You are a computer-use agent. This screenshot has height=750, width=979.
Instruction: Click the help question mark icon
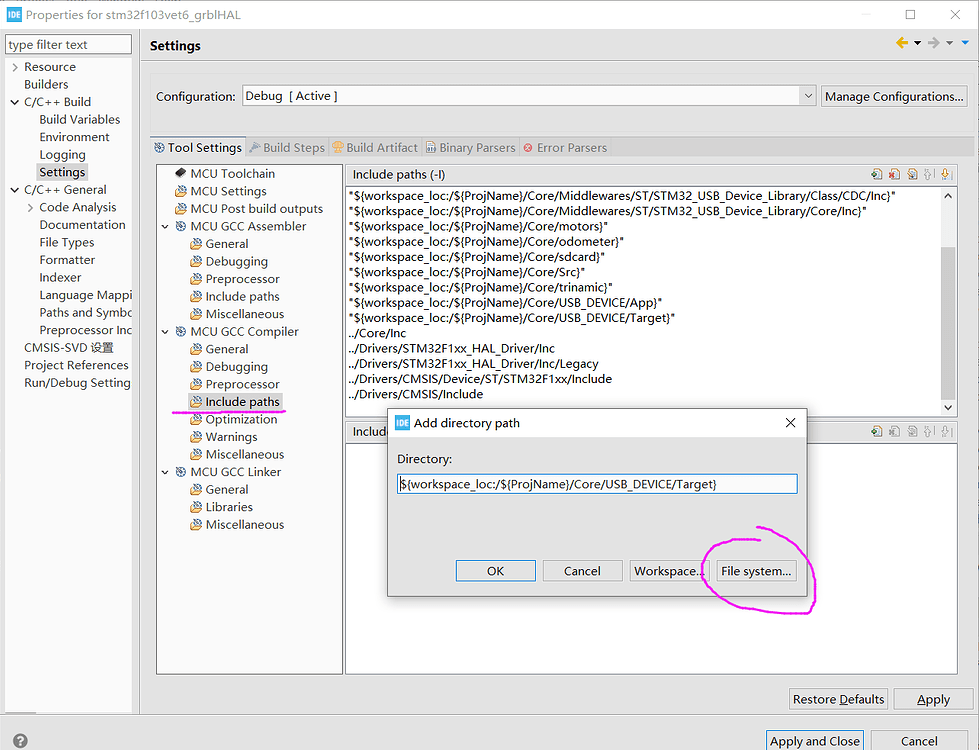pos(19,741)
